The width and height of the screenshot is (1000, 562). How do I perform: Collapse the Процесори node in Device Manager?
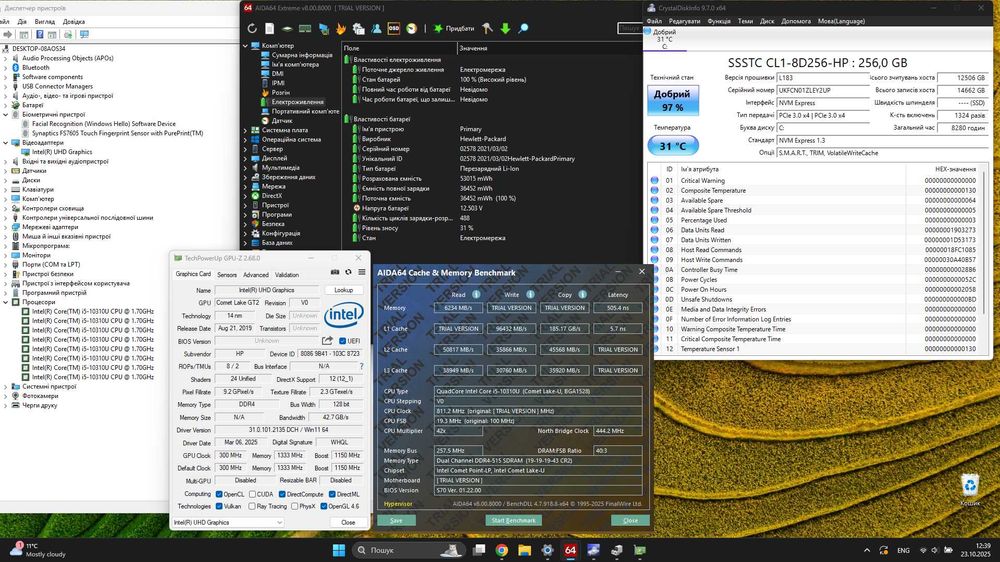tap(6, 302)
